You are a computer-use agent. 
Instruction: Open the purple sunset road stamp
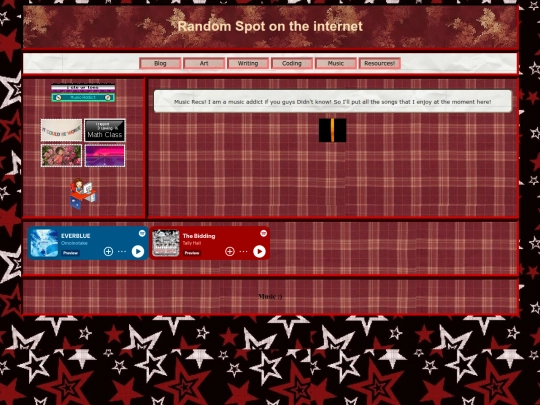pos(105,155)
